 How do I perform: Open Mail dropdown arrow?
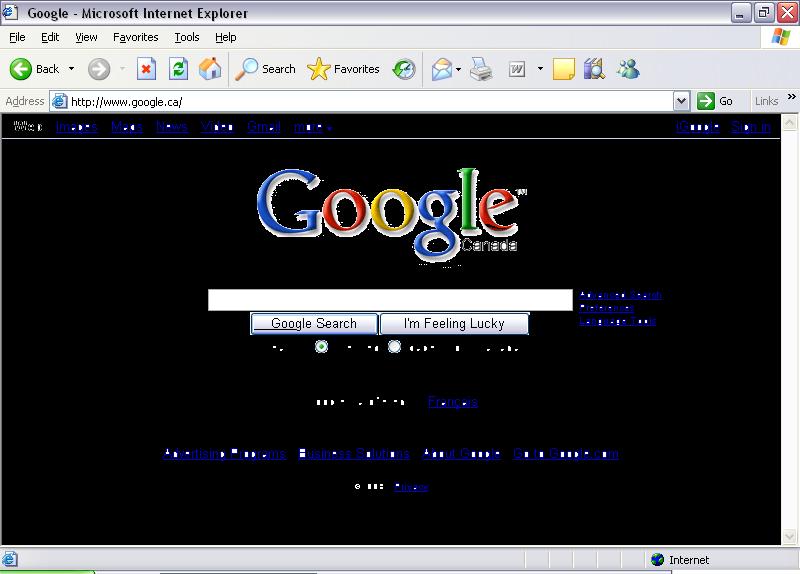click(458, 69)
